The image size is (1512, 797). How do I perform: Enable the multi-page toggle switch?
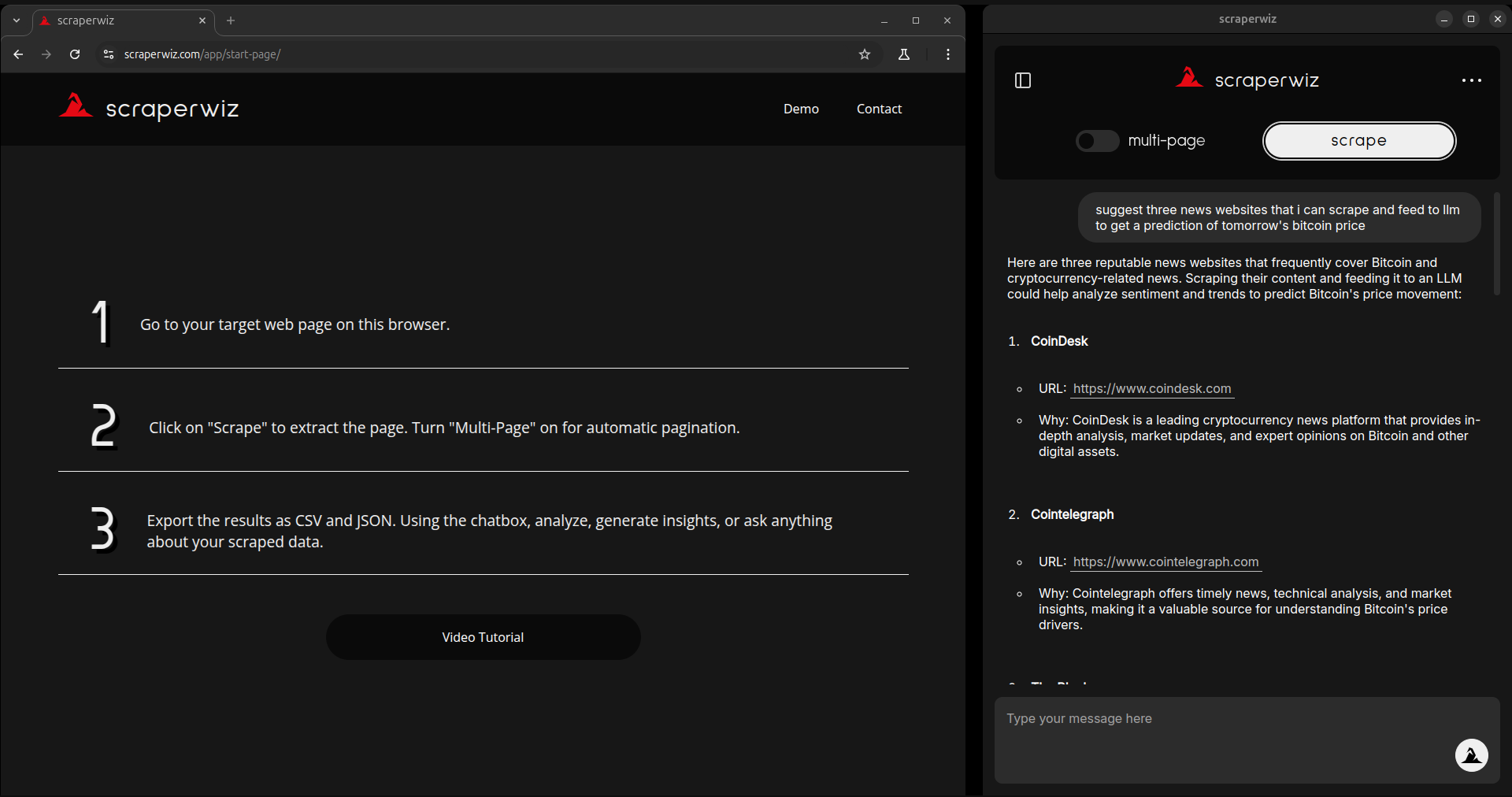(x=1097, y=141)
